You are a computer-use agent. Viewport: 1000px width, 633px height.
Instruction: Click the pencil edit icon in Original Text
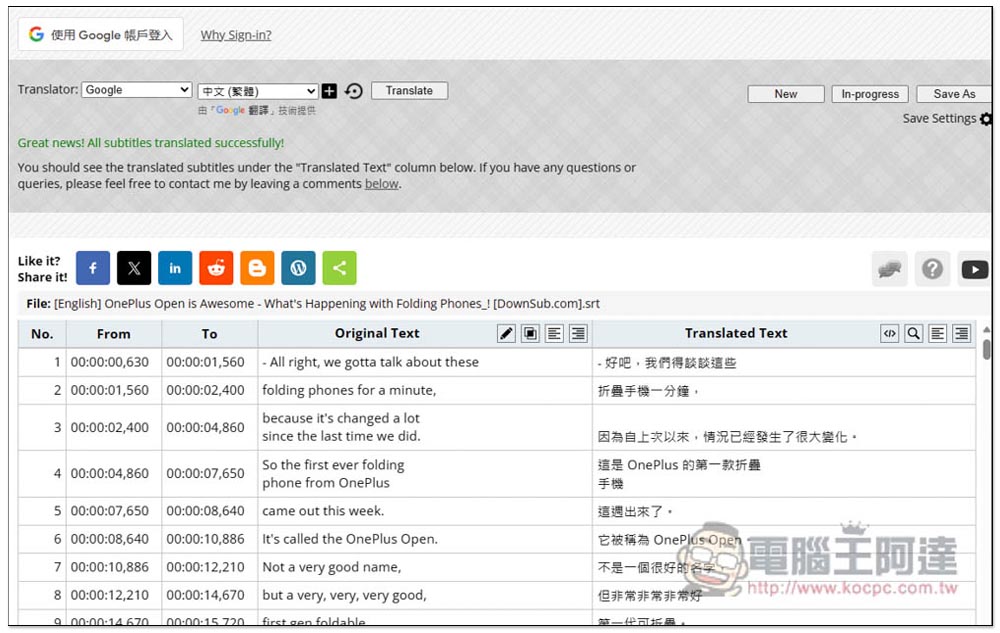506,333
